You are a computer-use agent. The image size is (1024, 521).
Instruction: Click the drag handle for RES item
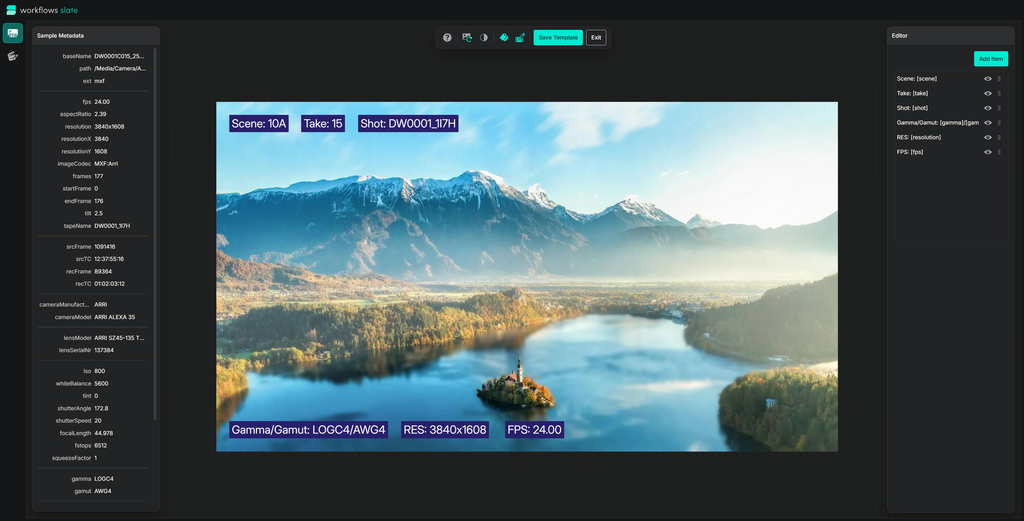[x=999, y=137]
